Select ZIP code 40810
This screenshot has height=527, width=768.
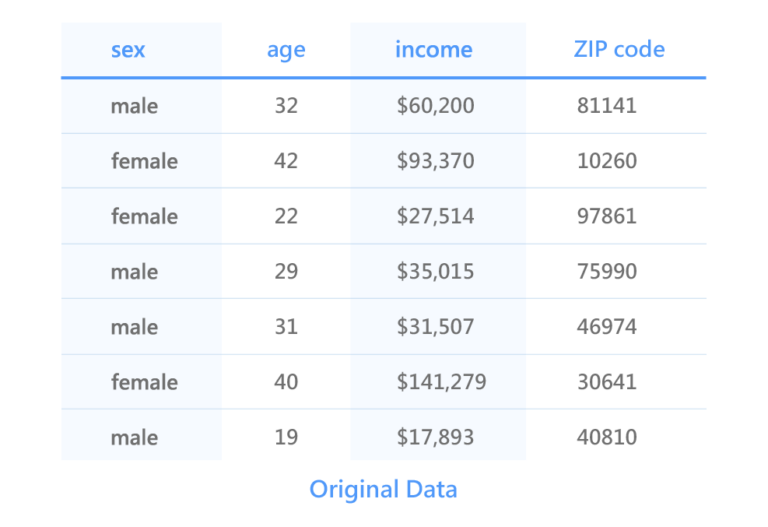607,437
